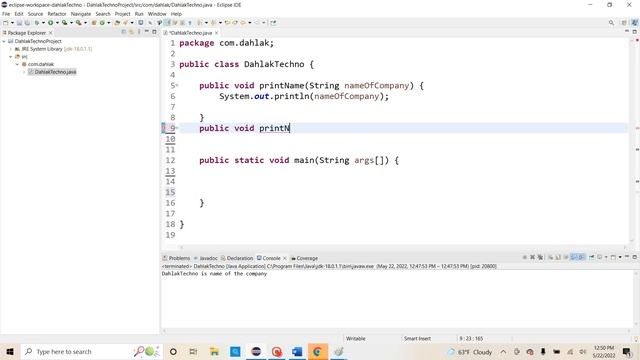Click the New Java Class icon
Screen dimensions: 640x360
[x=102, y=23]
